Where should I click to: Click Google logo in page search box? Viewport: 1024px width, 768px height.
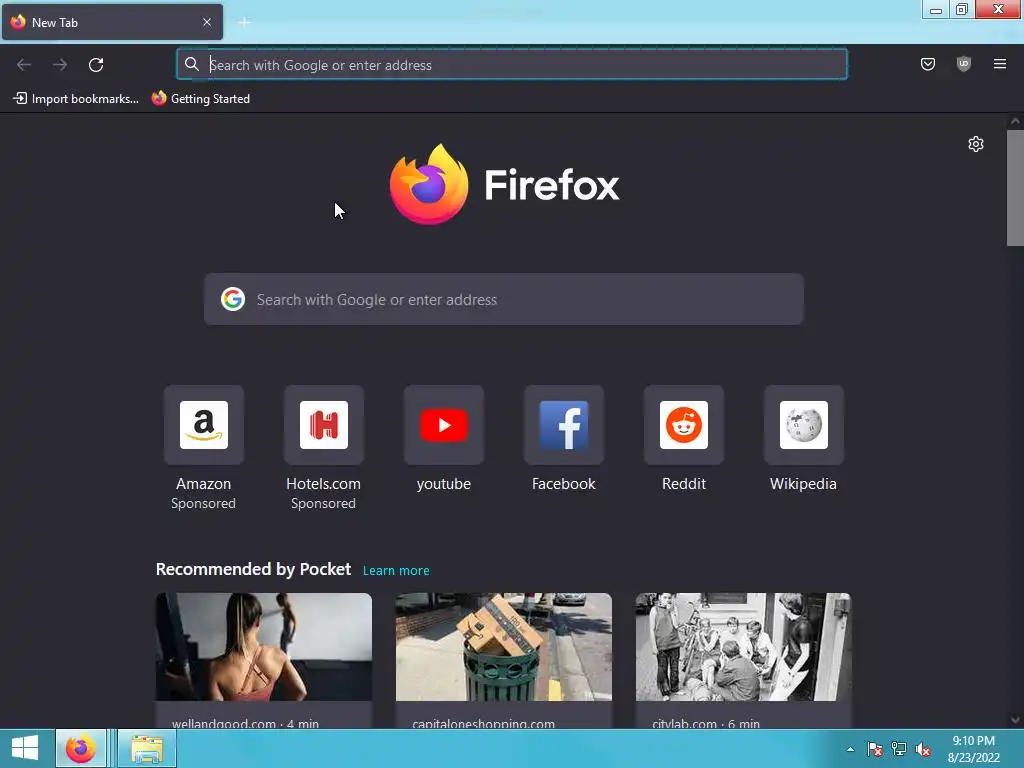[233, 299]
